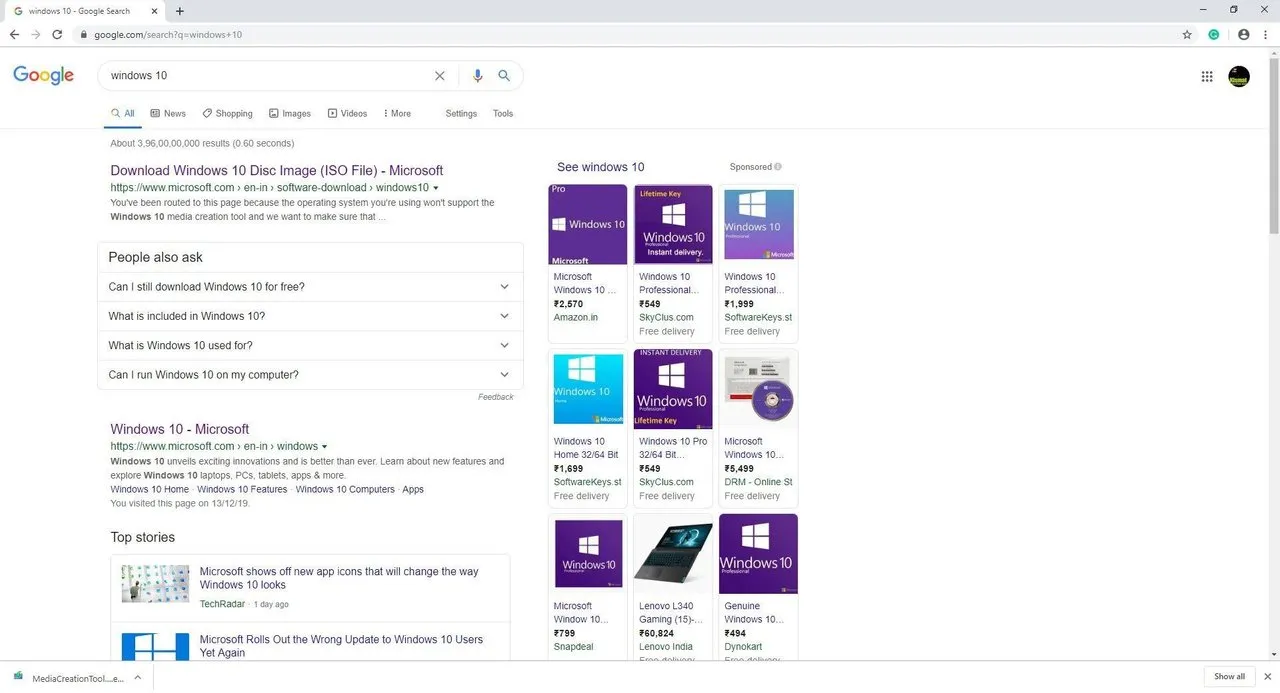
Task: Click Show all downloads button
Action: (1230, 677)
